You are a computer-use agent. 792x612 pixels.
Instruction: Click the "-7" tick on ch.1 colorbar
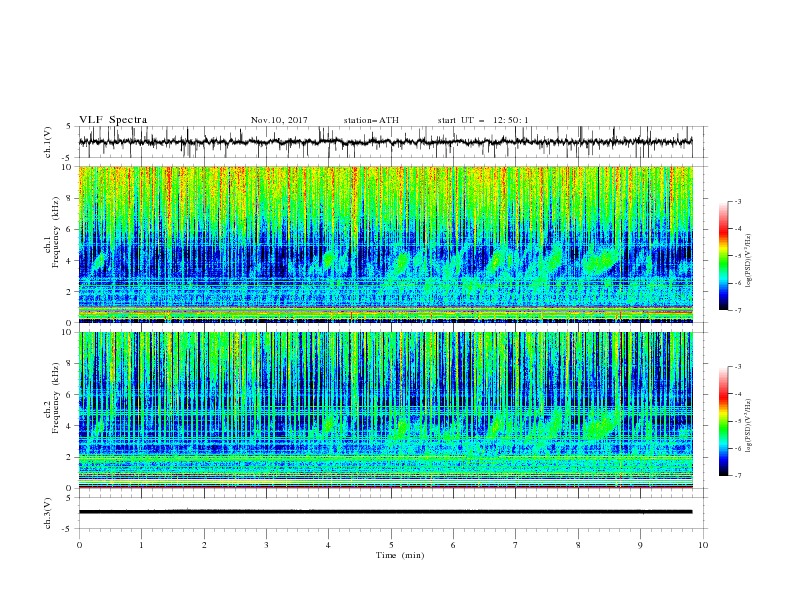[737, 310]
